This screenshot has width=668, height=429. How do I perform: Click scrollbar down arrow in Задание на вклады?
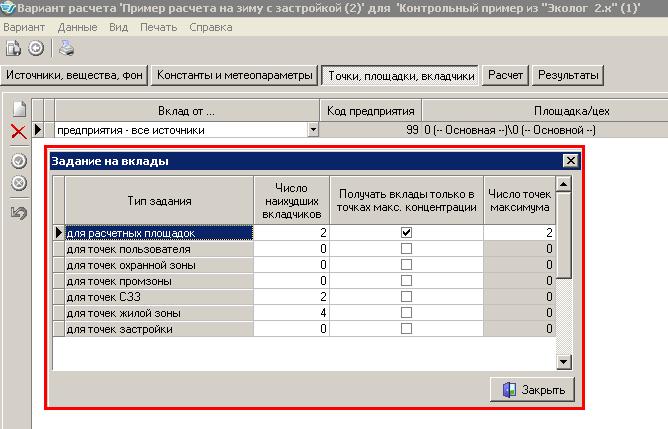click(563, 362)
